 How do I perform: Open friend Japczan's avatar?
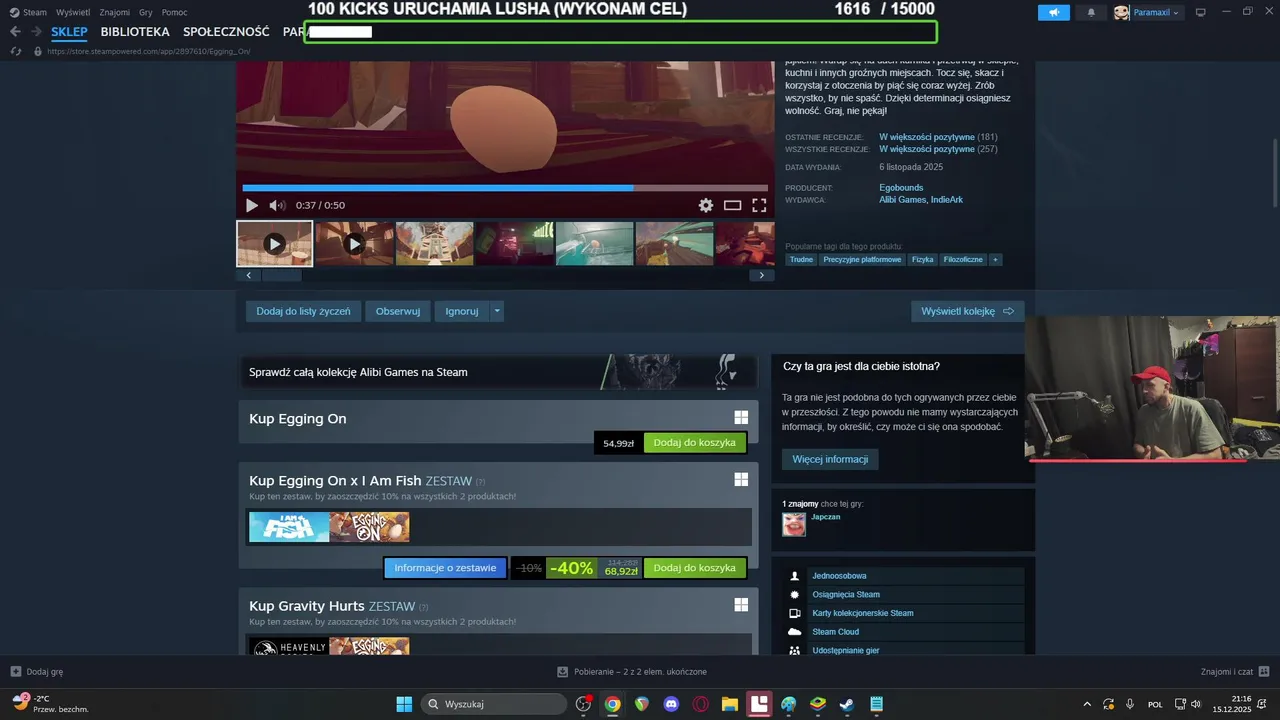[x=794, y=524]
